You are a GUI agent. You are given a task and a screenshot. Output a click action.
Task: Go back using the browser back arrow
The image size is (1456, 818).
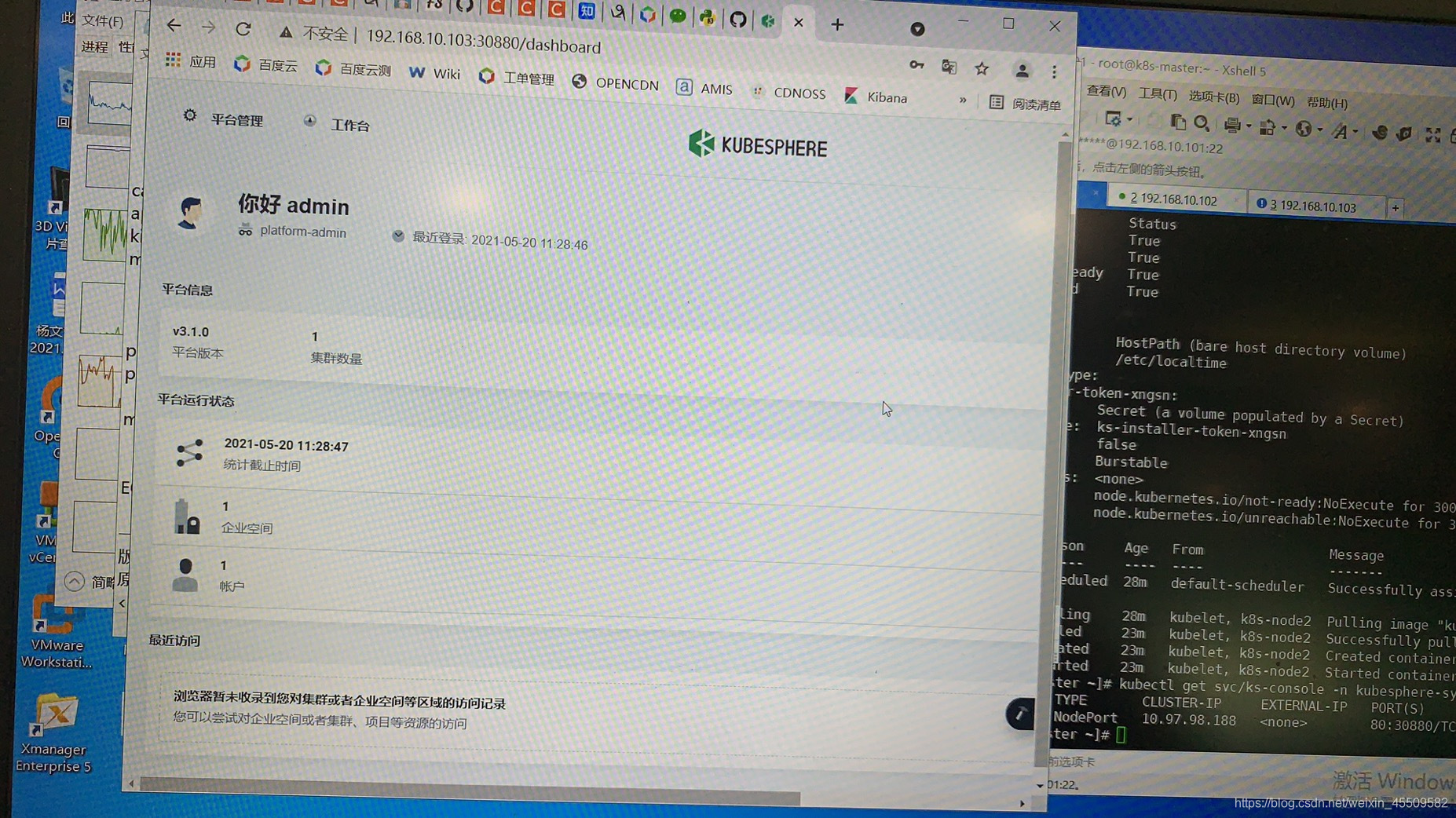174,26
